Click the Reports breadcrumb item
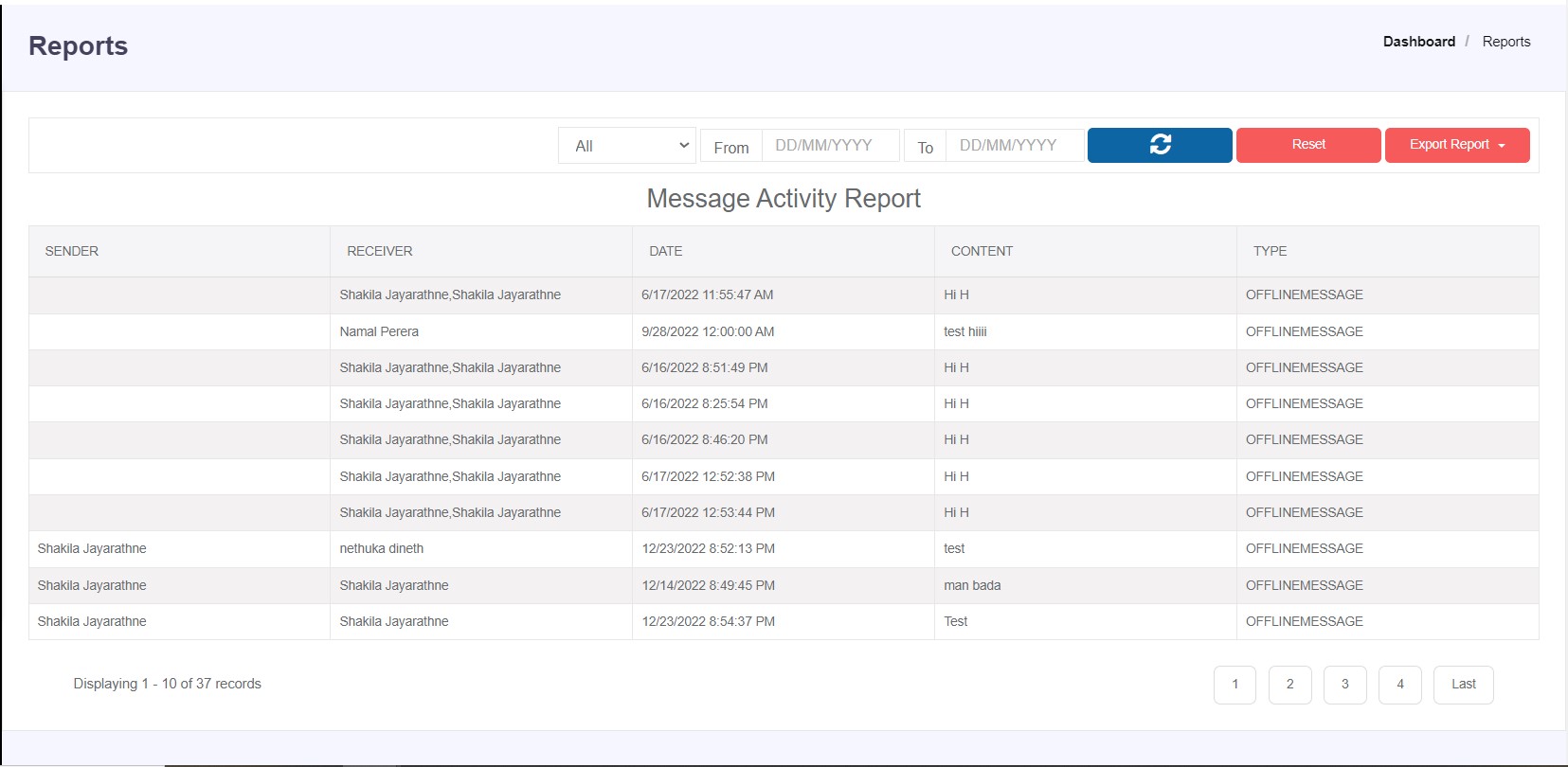Viewport: 1568px width, 767px height. click(x=1506, y=42)
